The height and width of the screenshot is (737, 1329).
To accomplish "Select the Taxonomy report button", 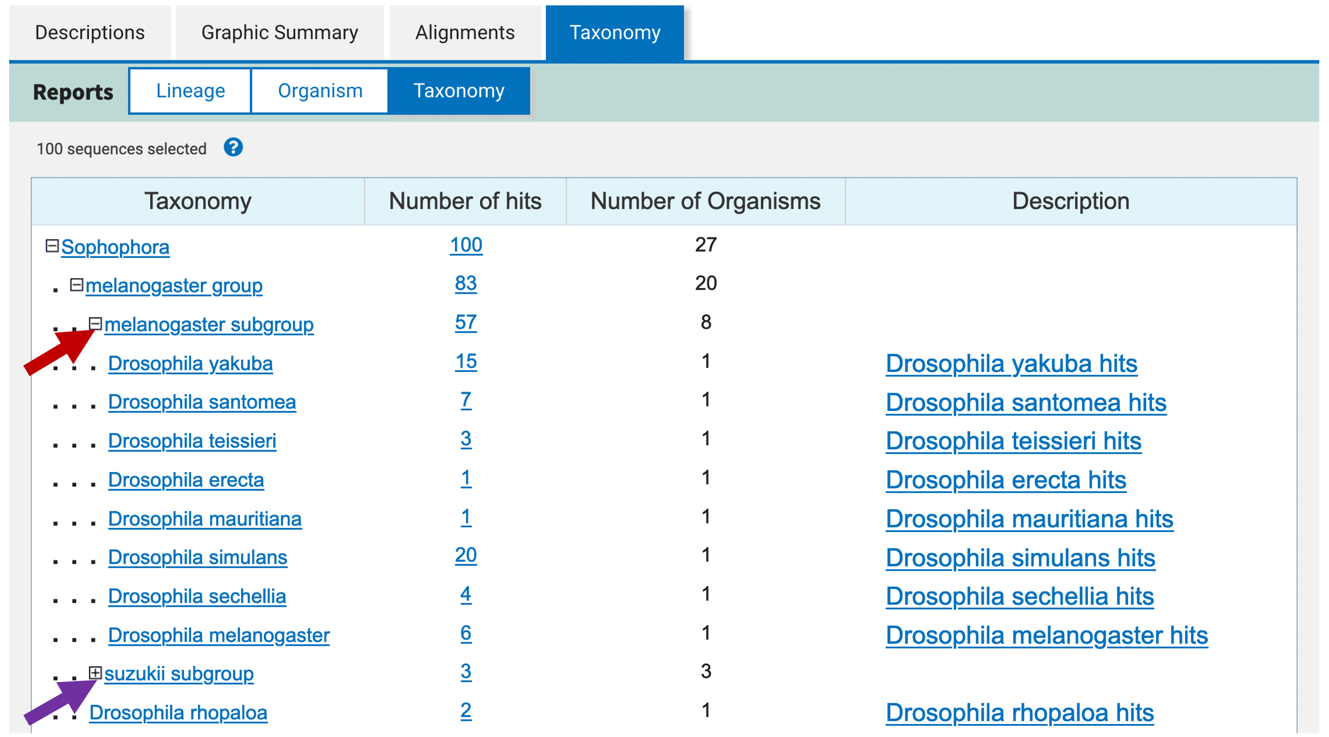I will (x=459, y=91).
